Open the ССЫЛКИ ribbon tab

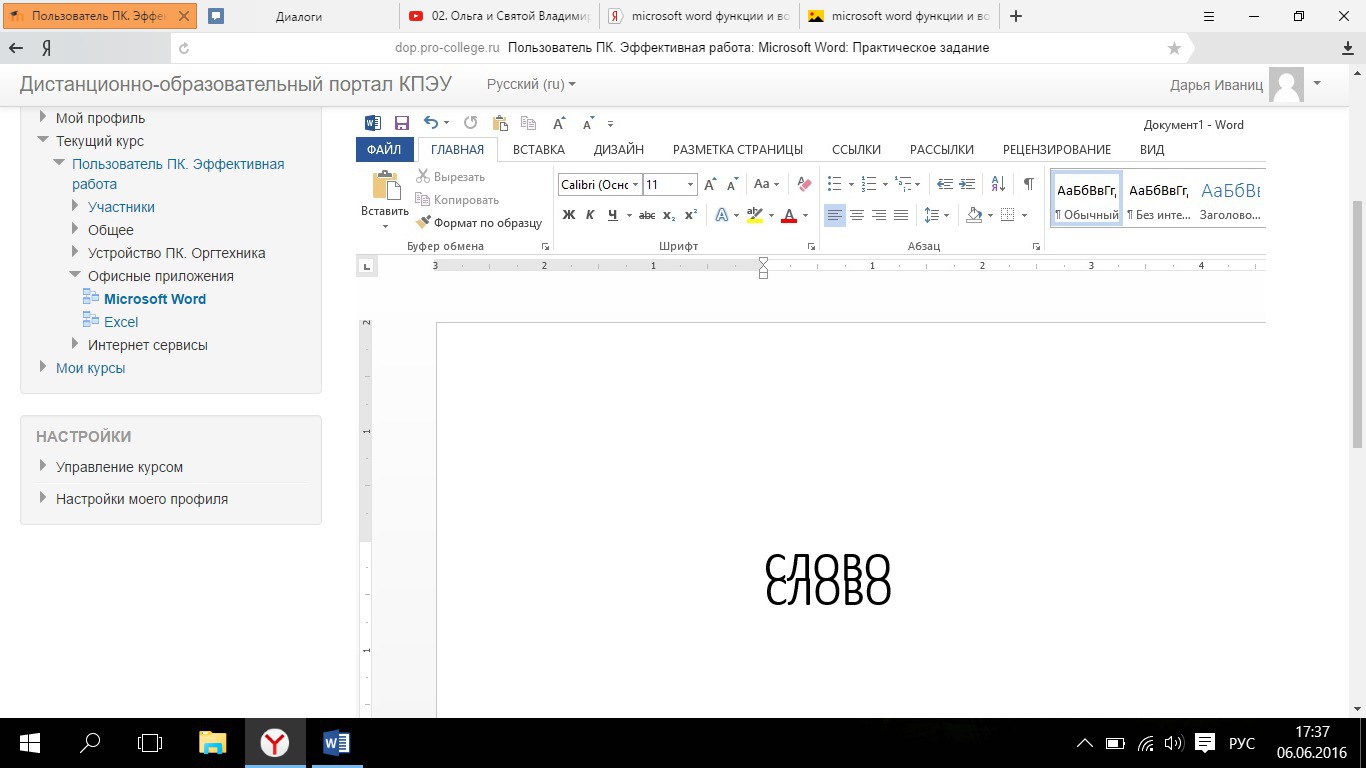(856, 150)
